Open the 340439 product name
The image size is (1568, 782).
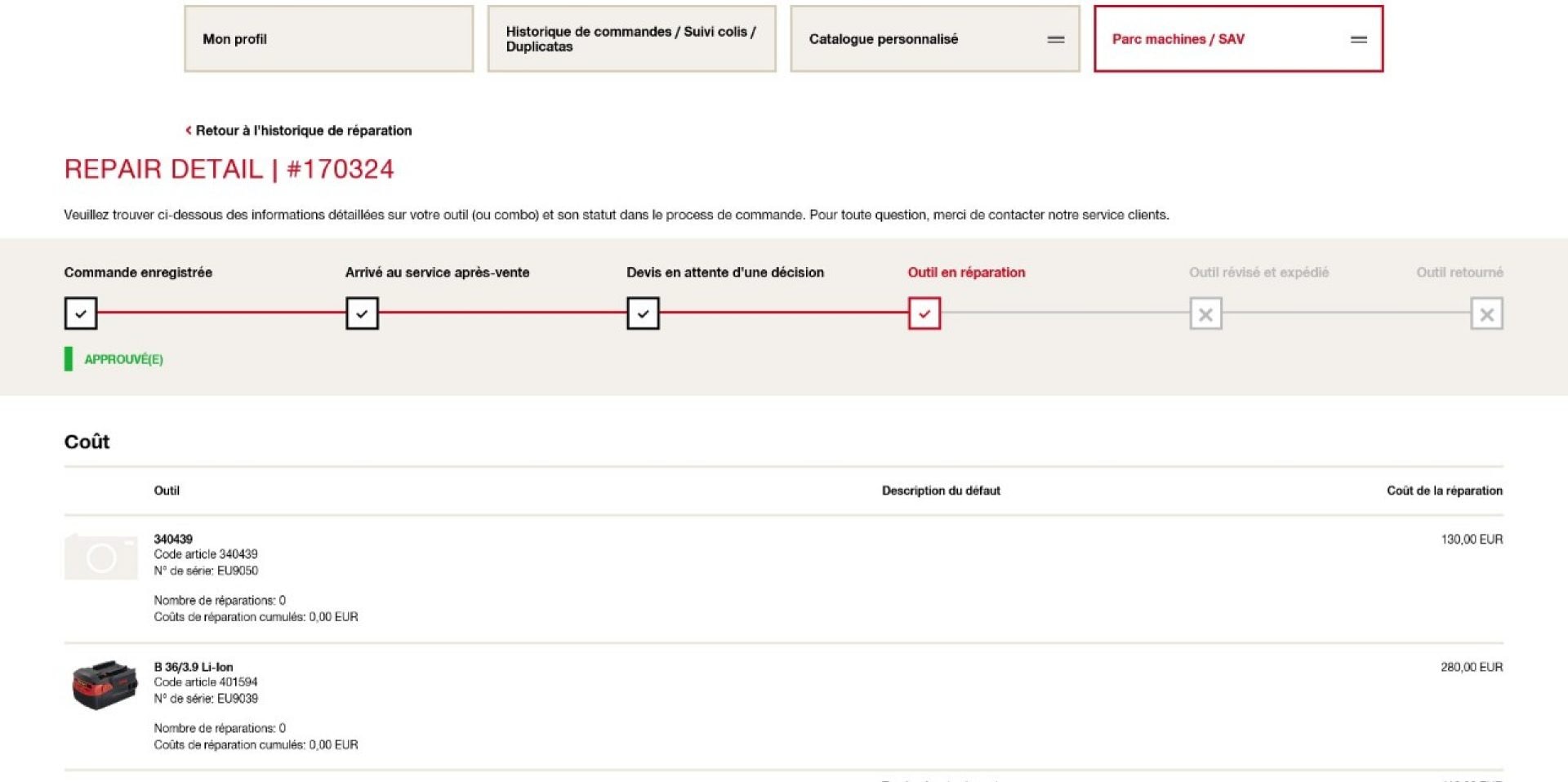pyautogui.click(x=173, y=539)
